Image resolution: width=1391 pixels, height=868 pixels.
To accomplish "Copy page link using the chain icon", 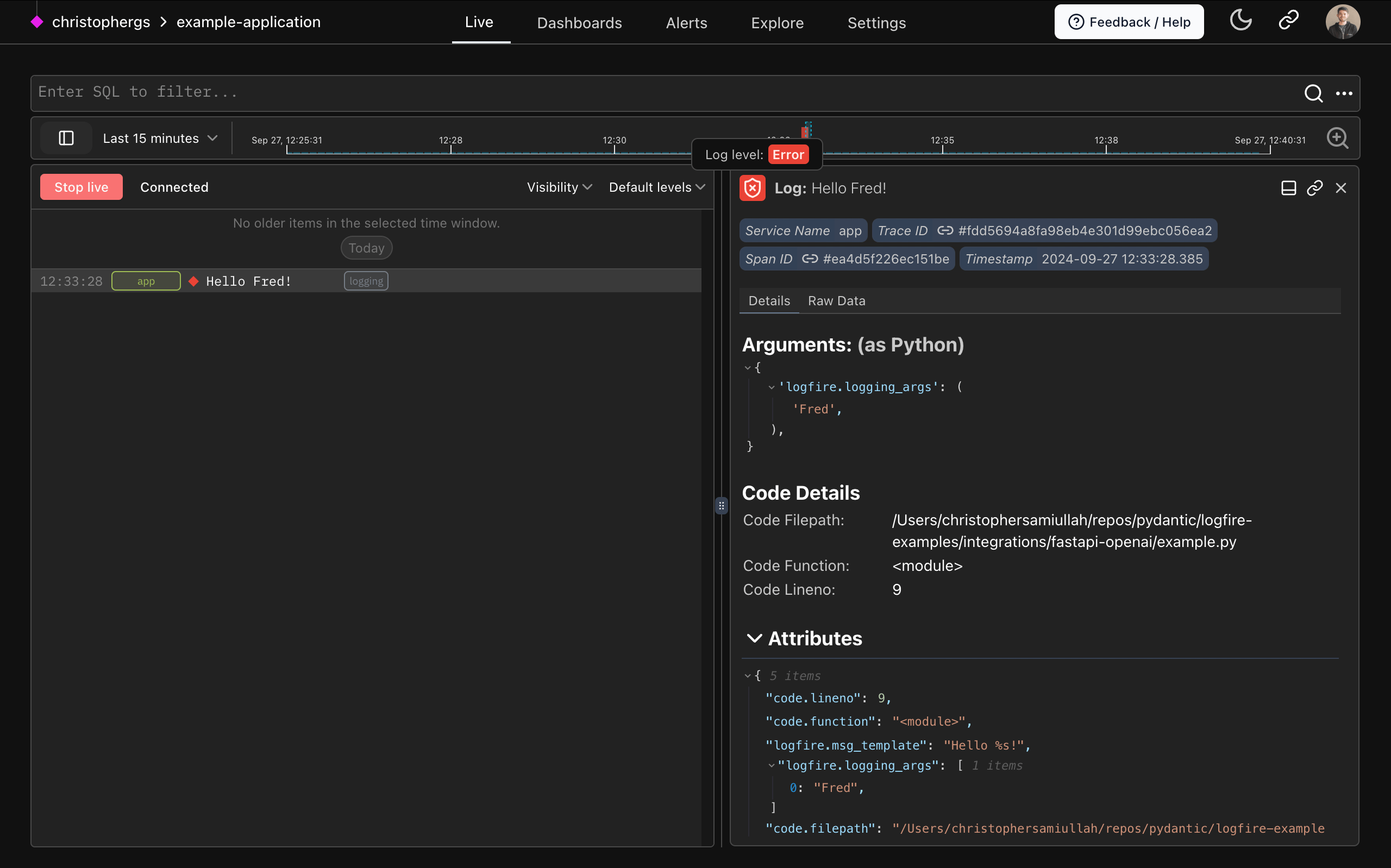I will (x=1288, y=21).
